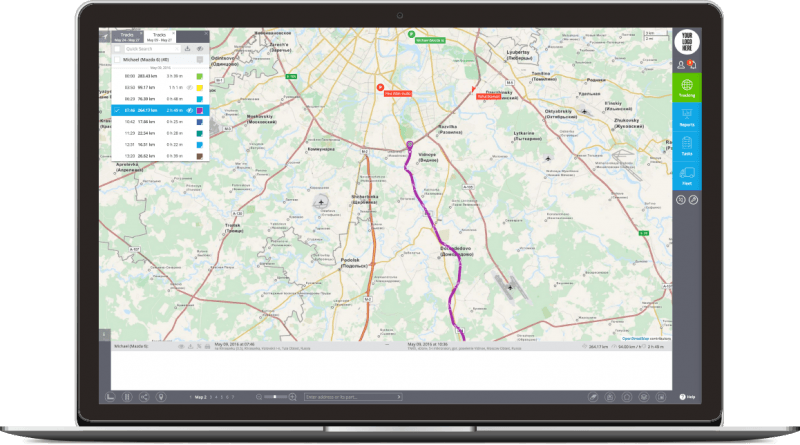This screenshot has height=445, width=800.
Task: Open the Tracking section in sidebar
Action: pyautogui.click(x=687, y=88)
